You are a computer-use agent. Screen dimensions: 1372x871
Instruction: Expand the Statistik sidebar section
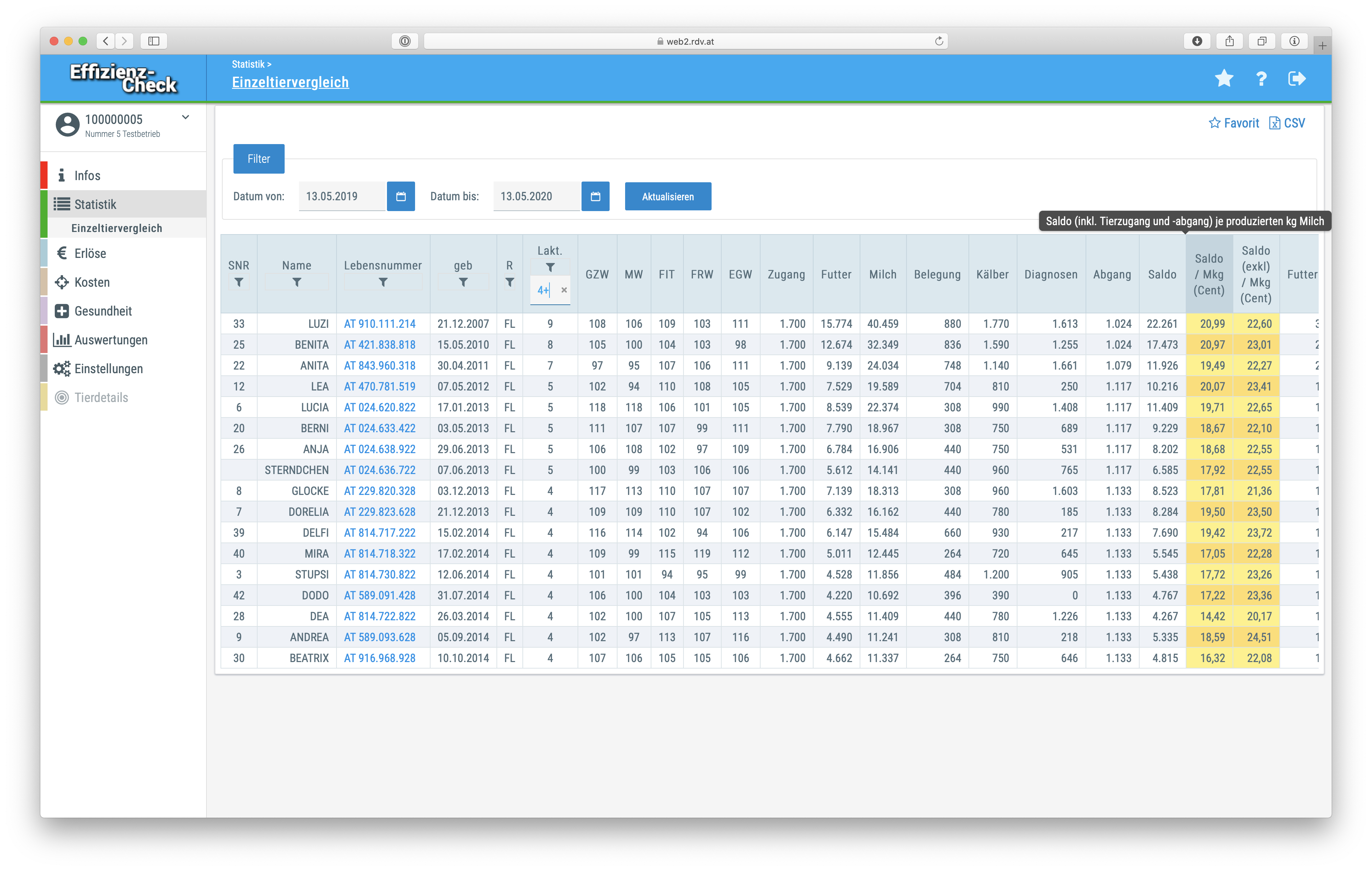click(x=95, y=205)
